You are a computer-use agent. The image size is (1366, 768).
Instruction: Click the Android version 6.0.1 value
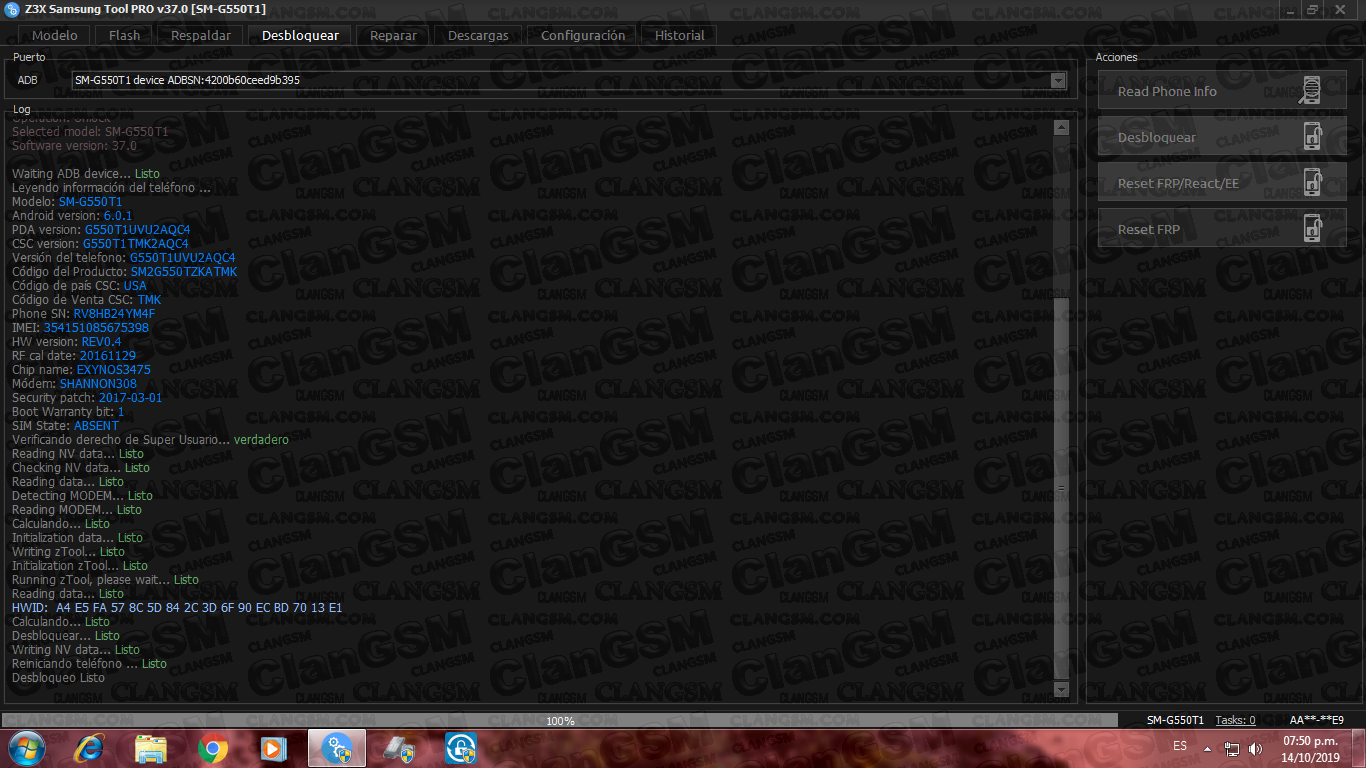(118, 216)
